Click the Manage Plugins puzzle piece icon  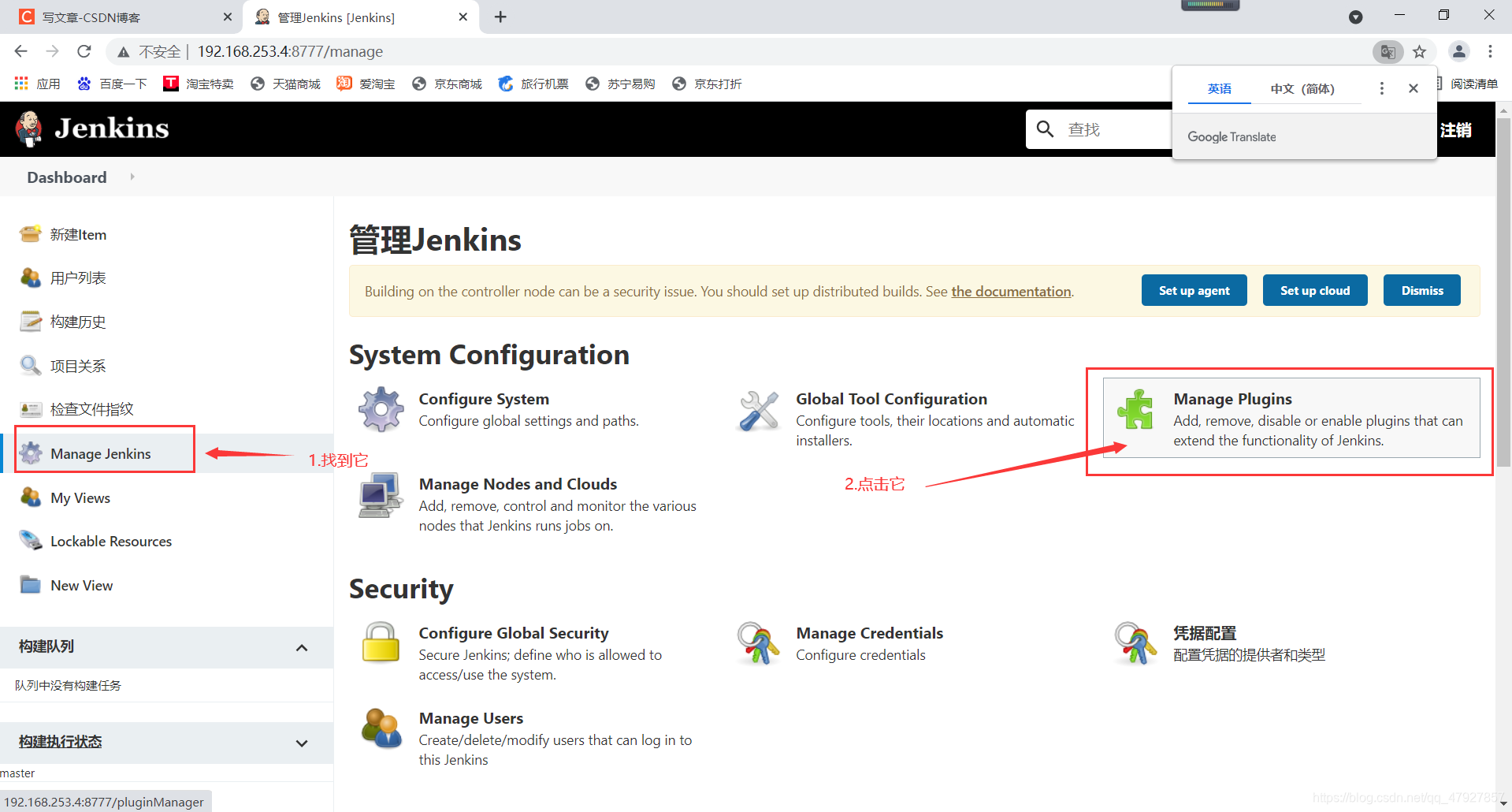click(1135, 410)
